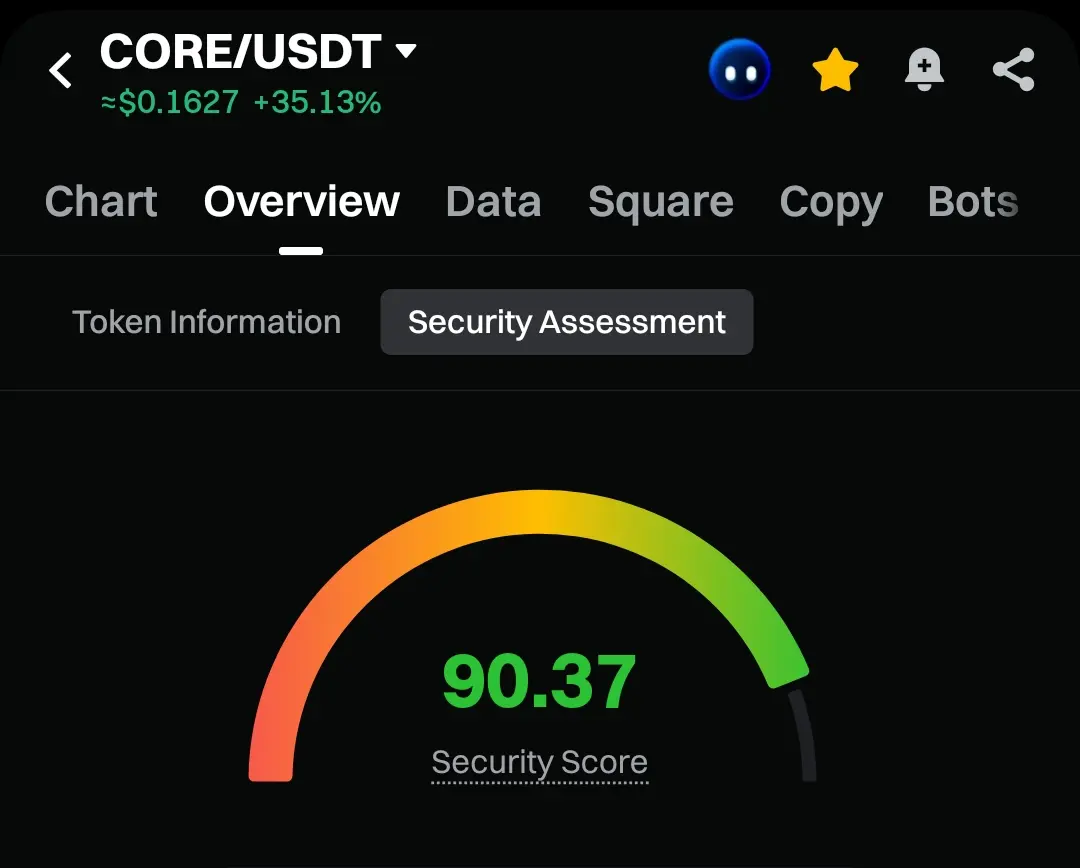
Task: Select the Overview tab
Action: click(302, 202)
